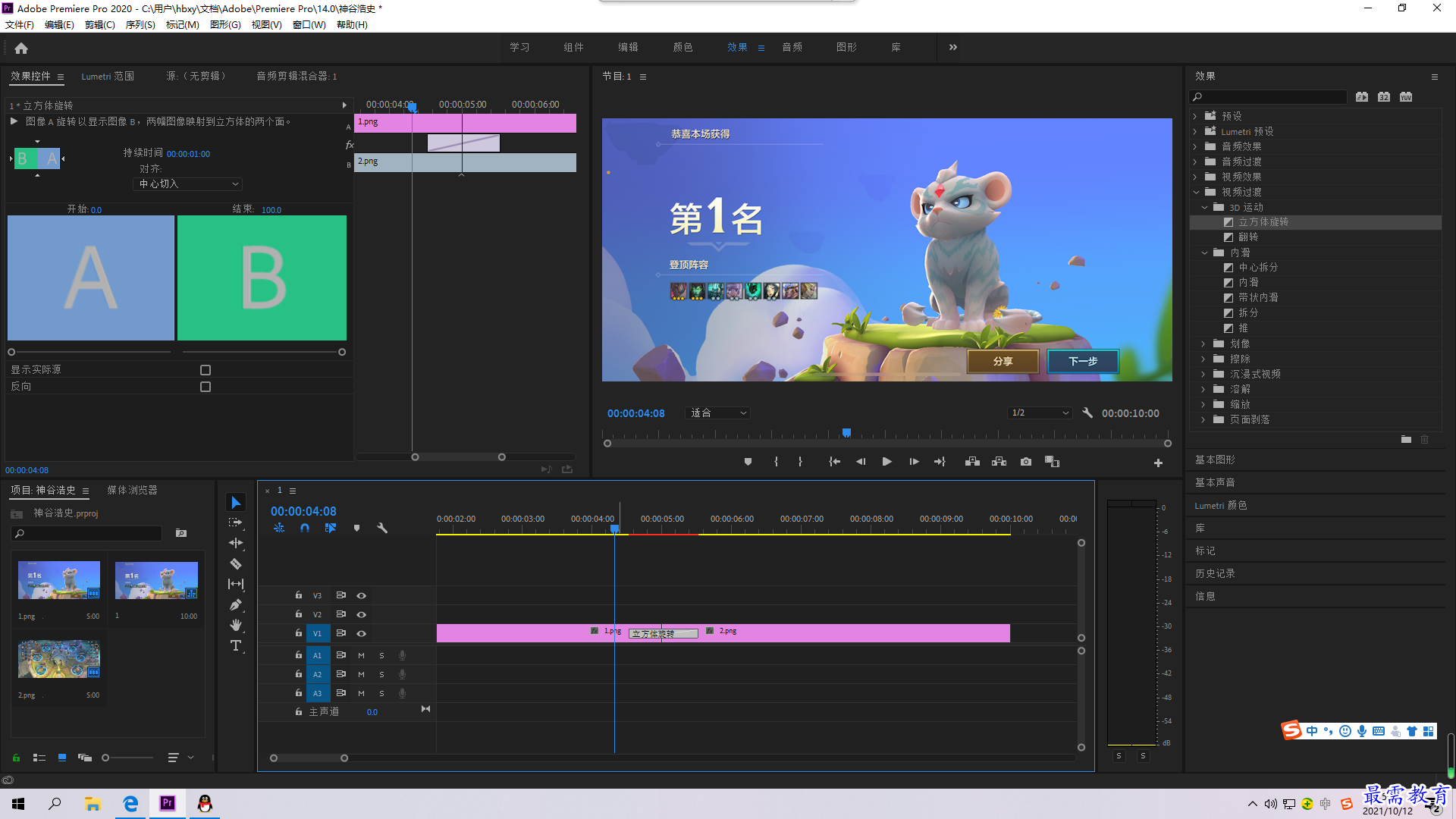Toggle V2 track output eye
Screen dimensions: 1456x819
362,615
